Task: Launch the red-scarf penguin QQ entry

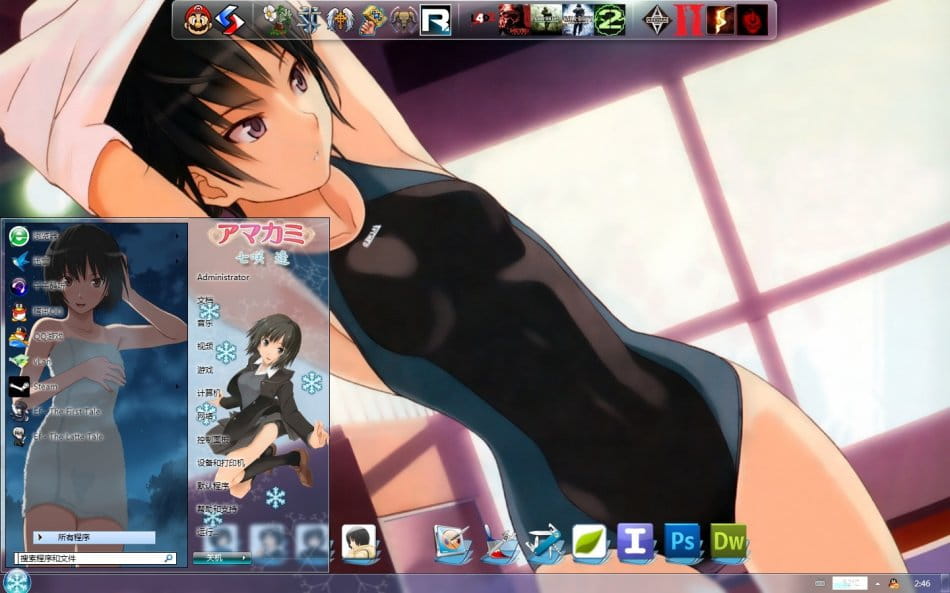Action: [x=94, y=311]
